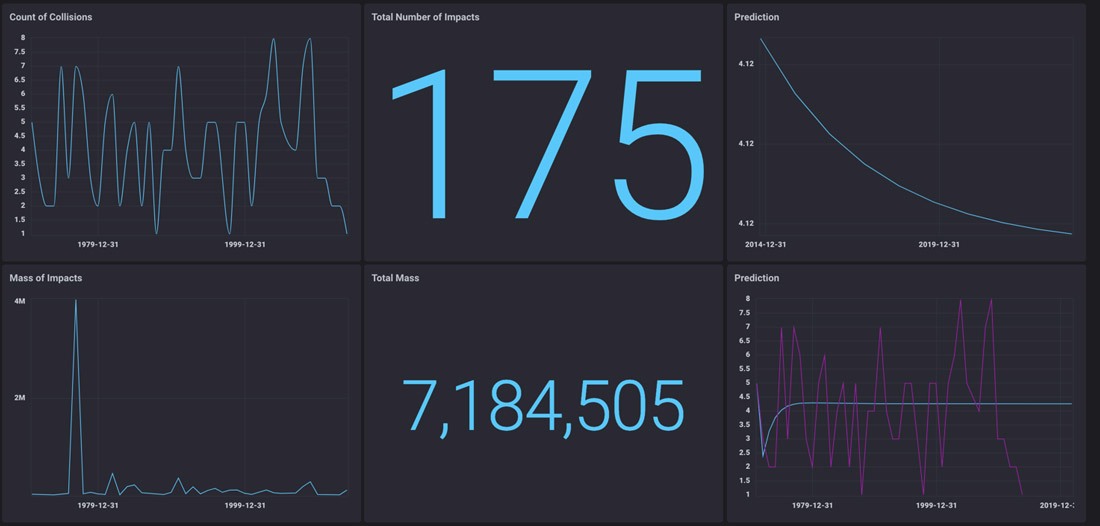Open the Mass of Impacts panel title menu
Screen dimensions: 1100x526
[x=46, y=278]
